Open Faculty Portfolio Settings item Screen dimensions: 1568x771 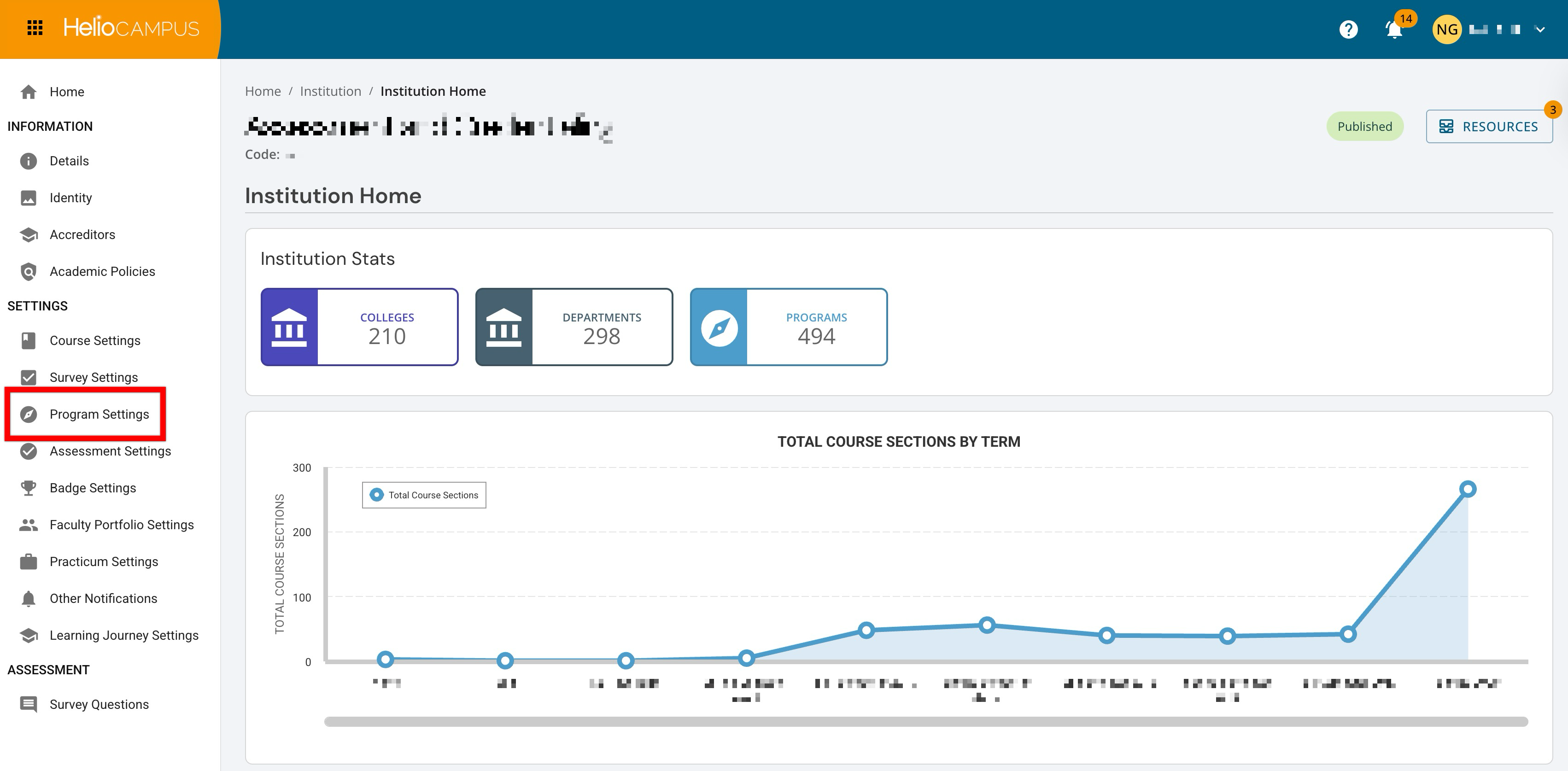tap(121, 525)
